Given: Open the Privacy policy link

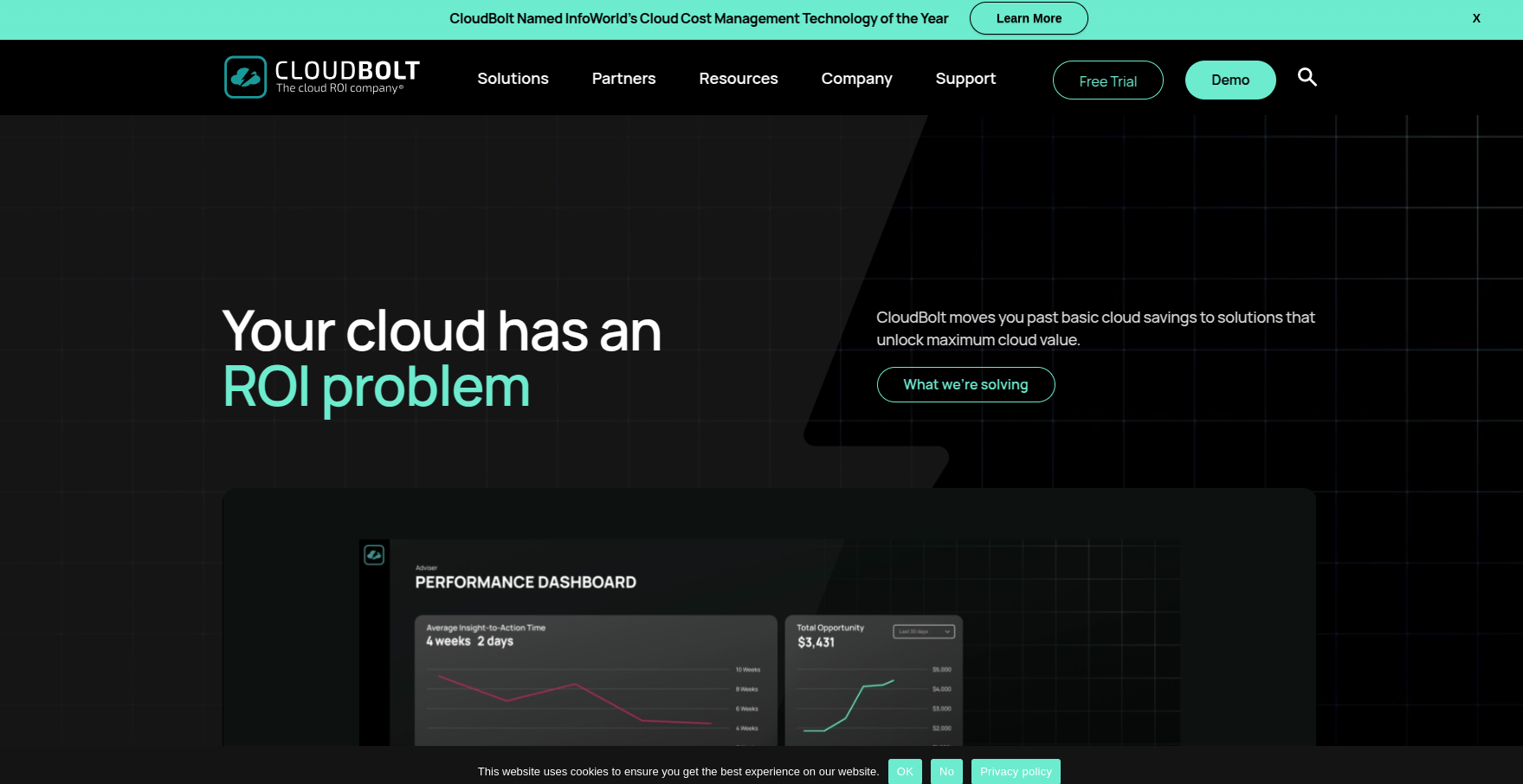Looking at the screenshot, I should point(1016,771).
